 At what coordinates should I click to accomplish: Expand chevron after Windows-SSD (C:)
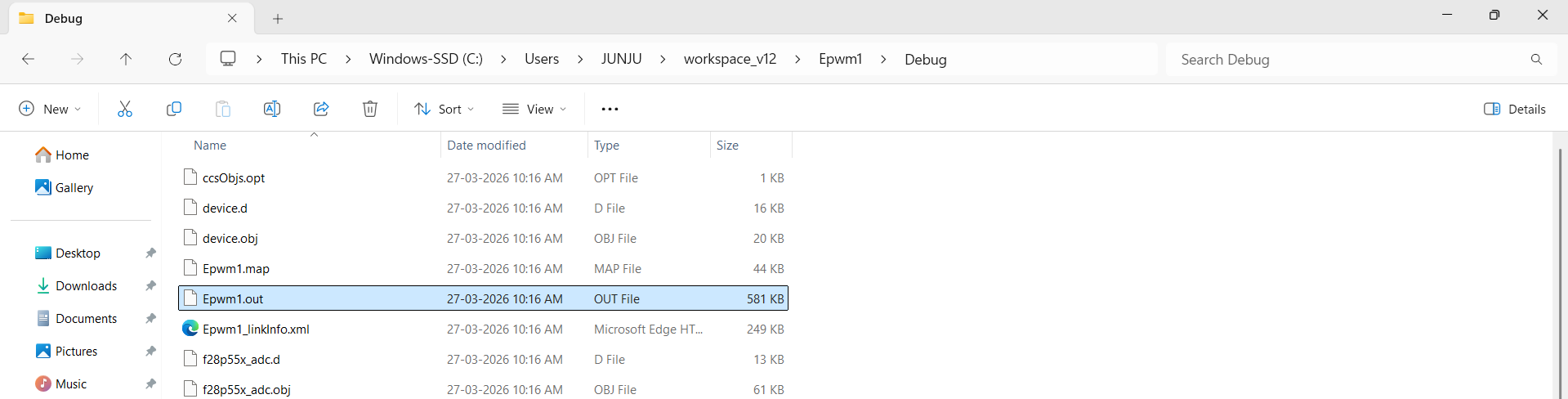[503, 60]
